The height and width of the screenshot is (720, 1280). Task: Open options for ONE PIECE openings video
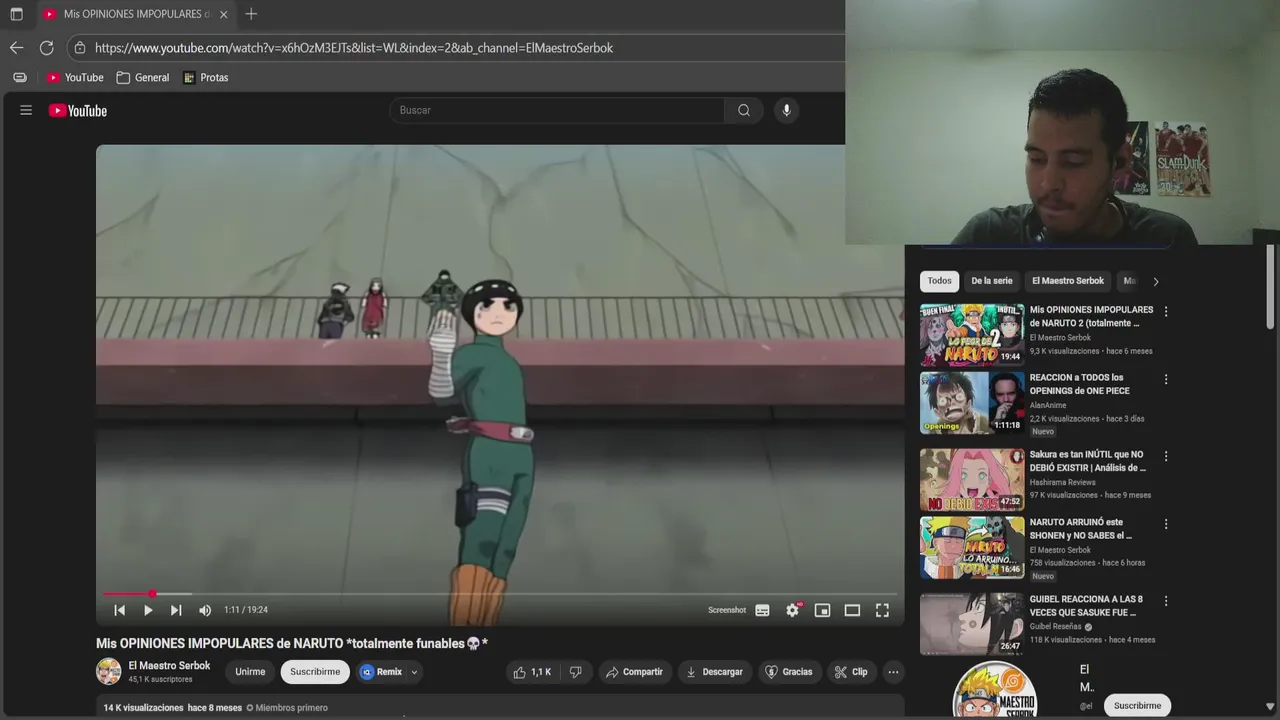[x=1165, y=379]
